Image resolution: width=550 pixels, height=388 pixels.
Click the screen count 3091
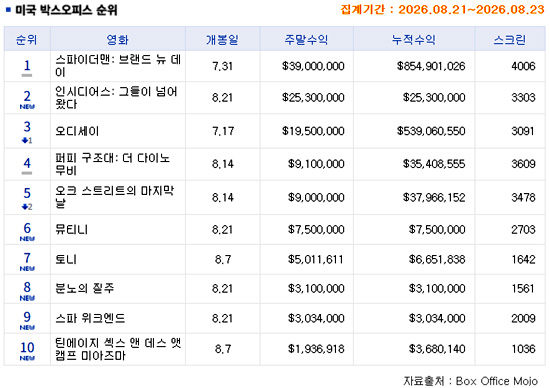(523, 131)
